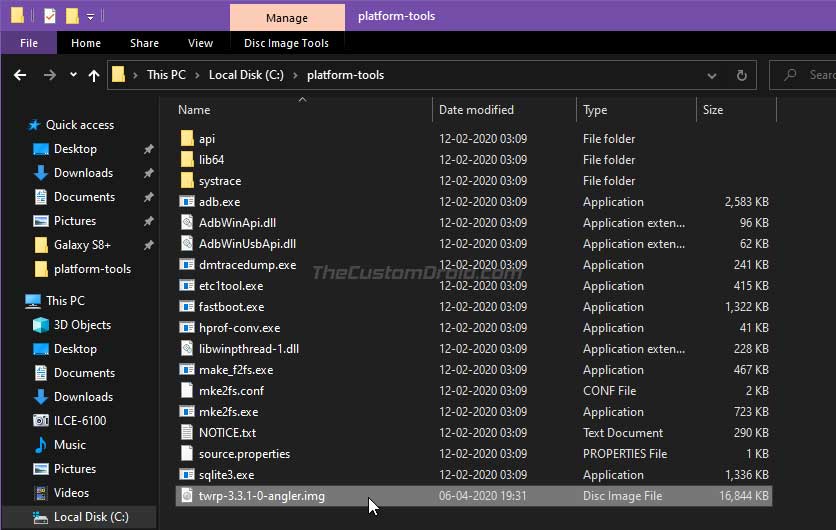The height and width of the screenshot is (530, 836).
Task: Click the 16,844 KB size value
Action: [744, 496]
